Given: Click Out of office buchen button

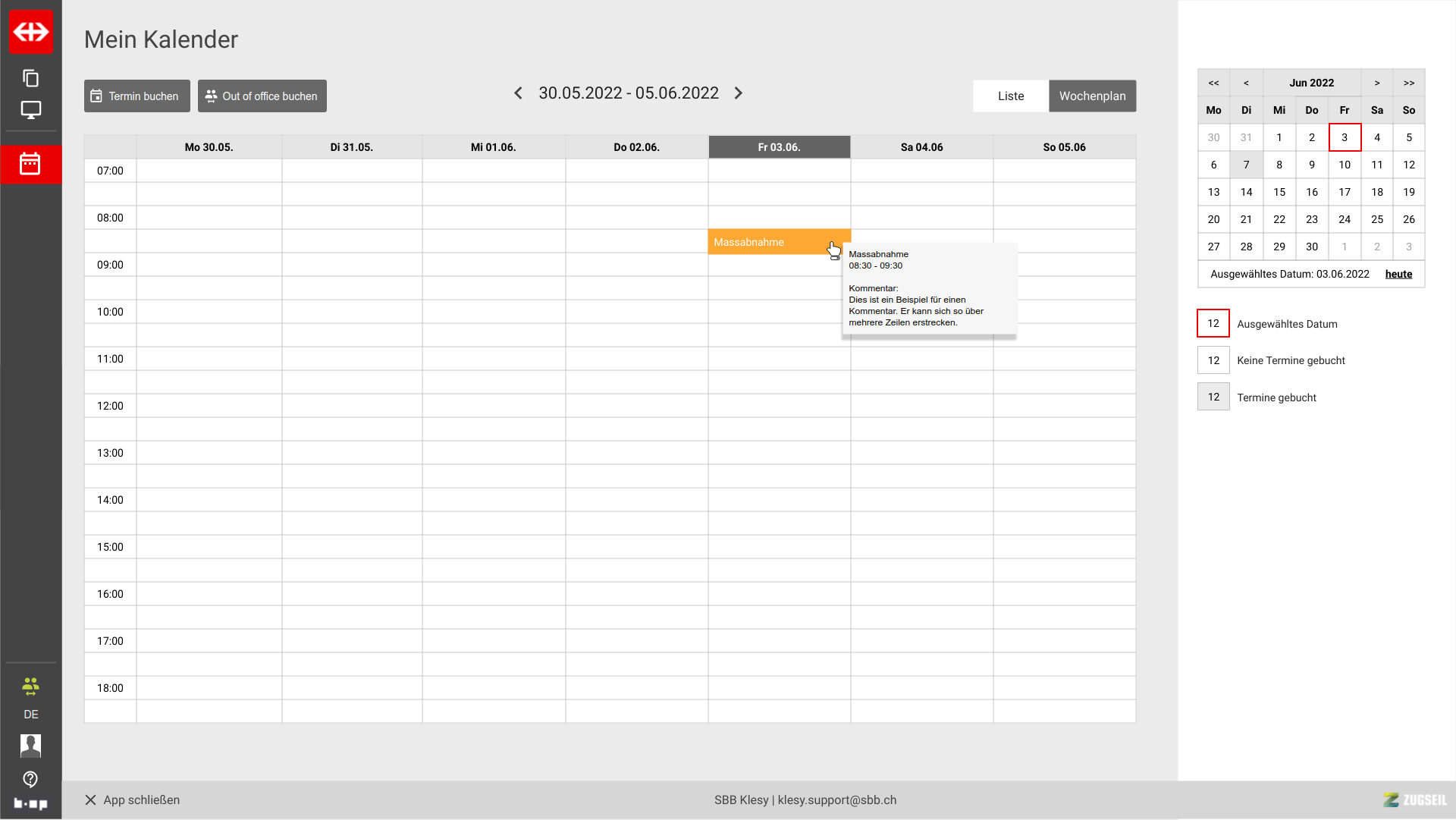Looking at the screenshot, I should [x=262, y=96].
